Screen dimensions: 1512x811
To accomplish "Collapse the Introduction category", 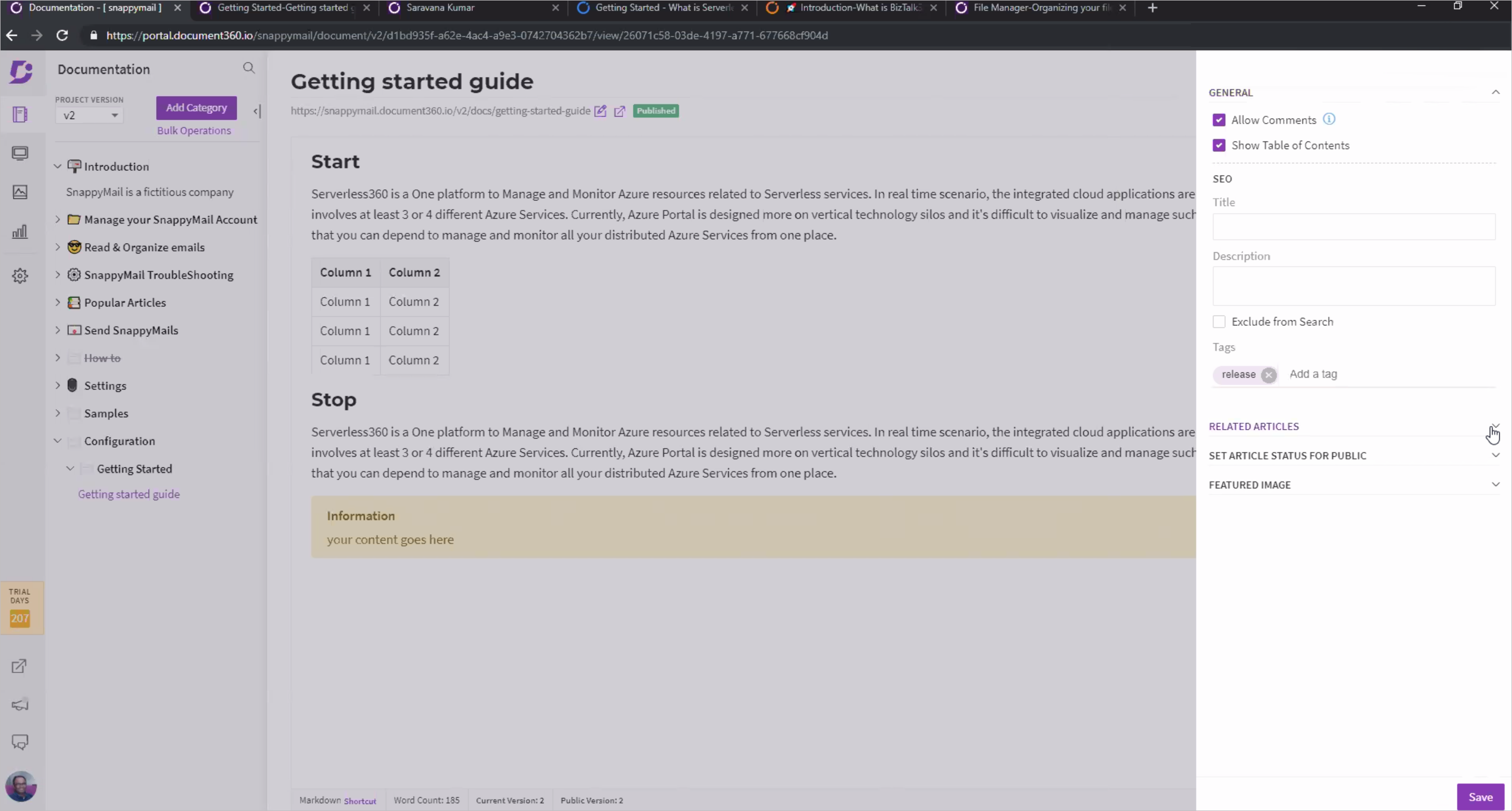I will [57, 166].
